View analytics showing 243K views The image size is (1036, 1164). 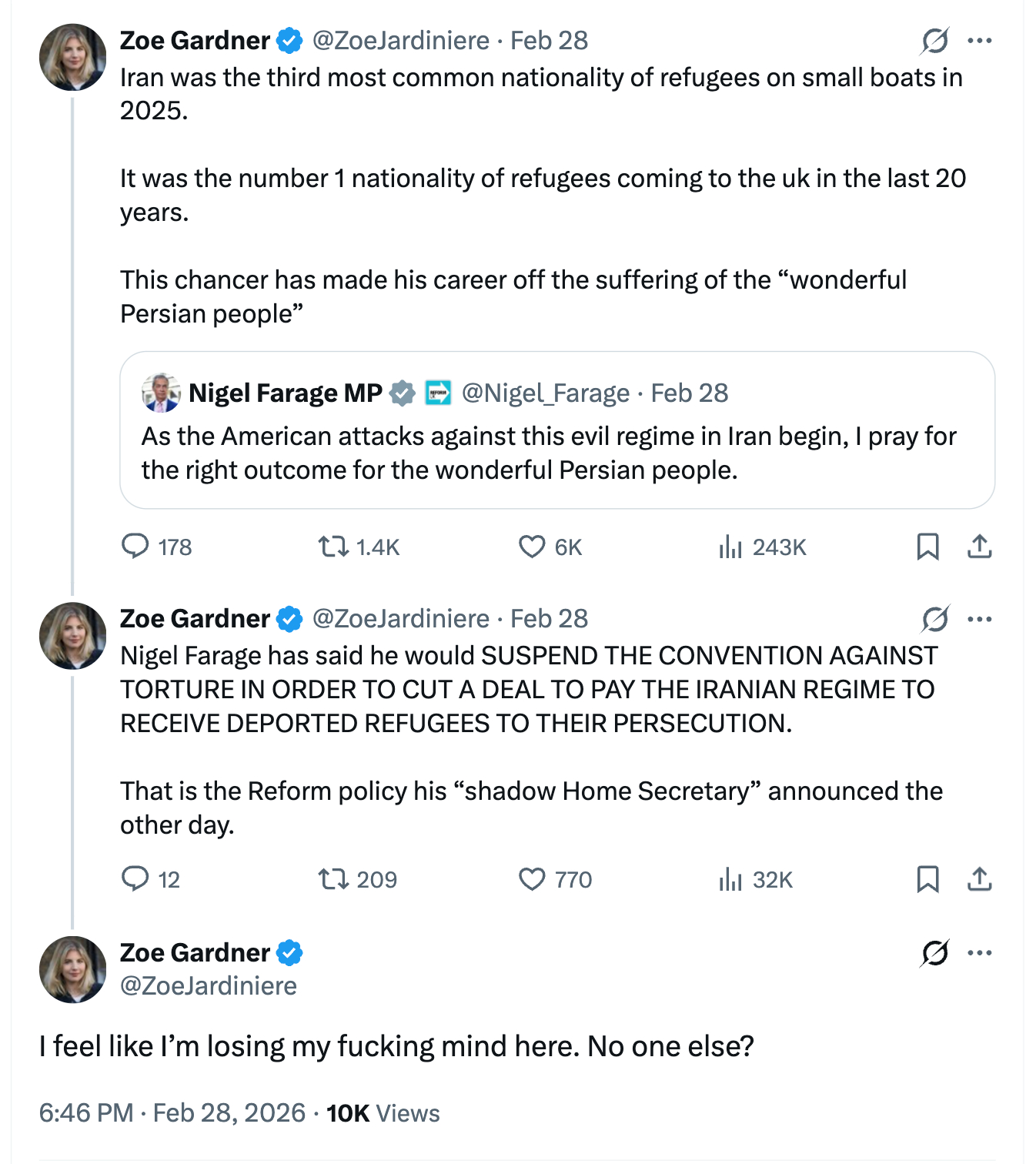coord(730,547)
